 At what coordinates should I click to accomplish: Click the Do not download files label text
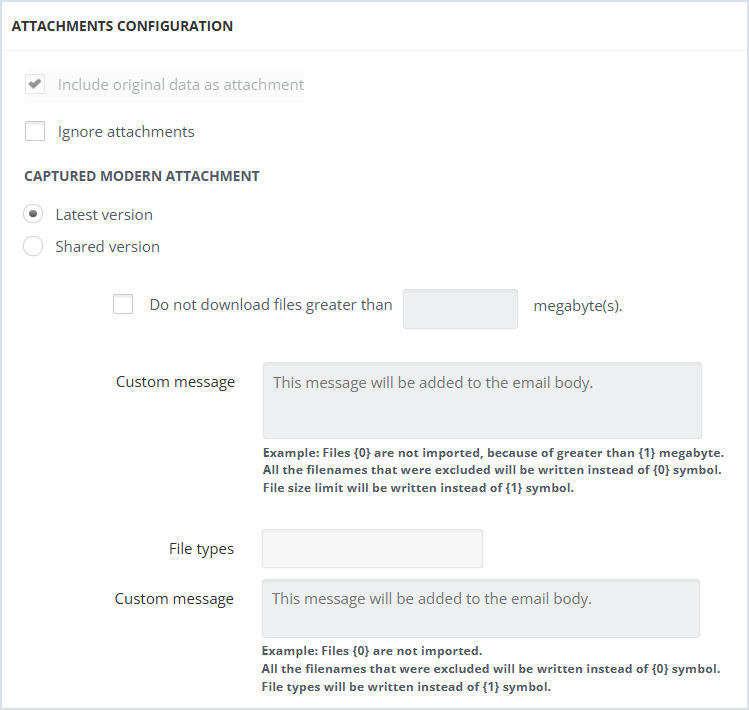coord(271,305)
